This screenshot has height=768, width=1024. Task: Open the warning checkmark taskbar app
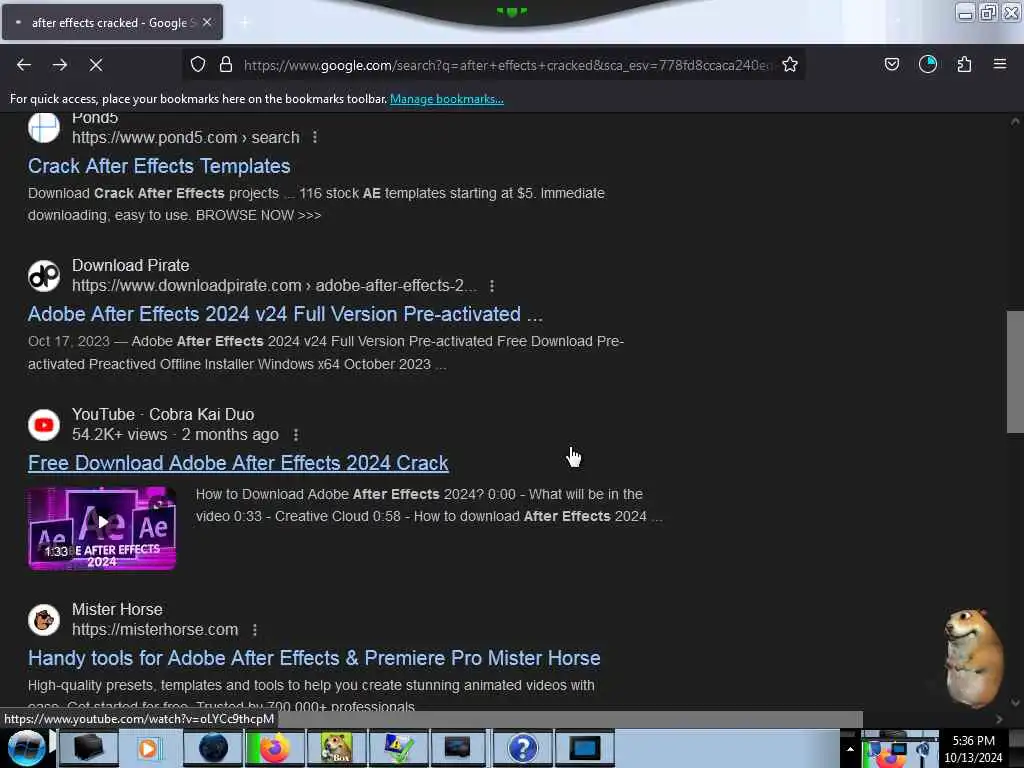tap(399, 748)
